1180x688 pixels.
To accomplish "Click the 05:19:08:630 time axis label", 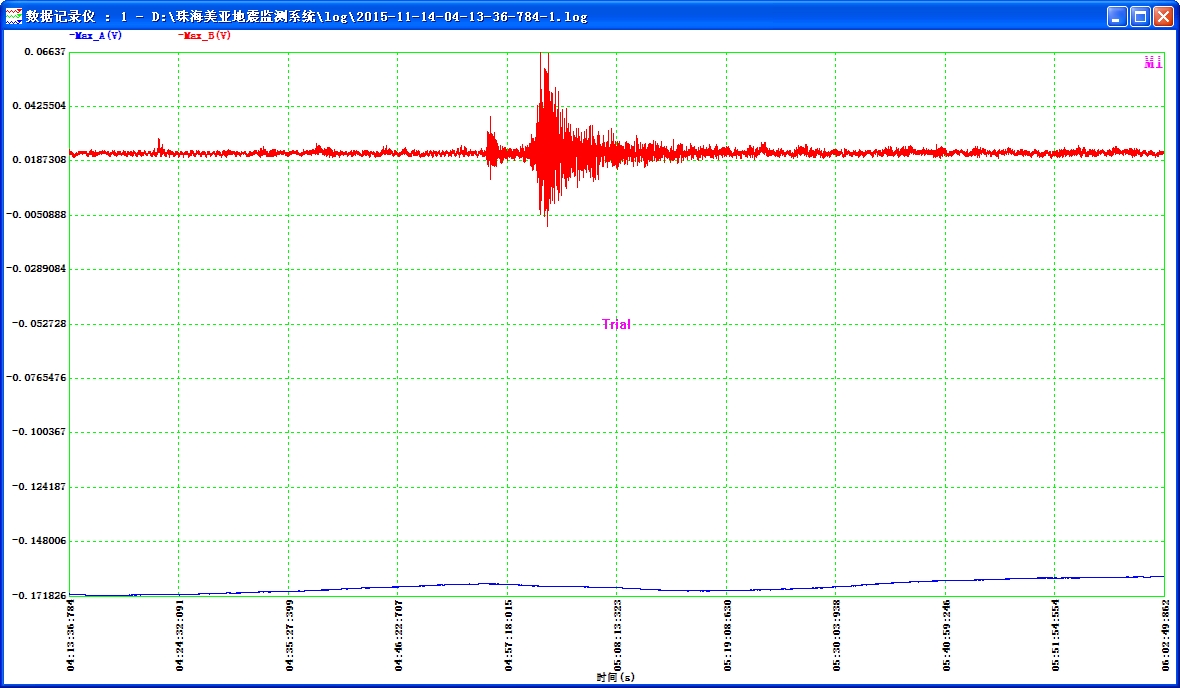I will pyautogui.click(x=727, y=635).
